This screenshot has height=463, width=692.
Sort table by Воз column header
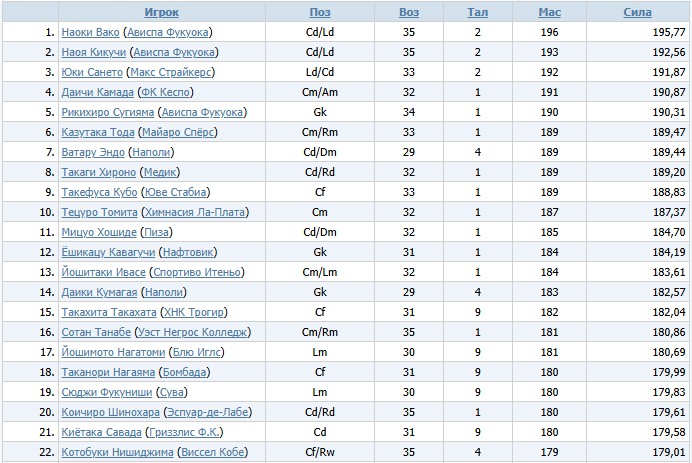click(x=409, y=13)
